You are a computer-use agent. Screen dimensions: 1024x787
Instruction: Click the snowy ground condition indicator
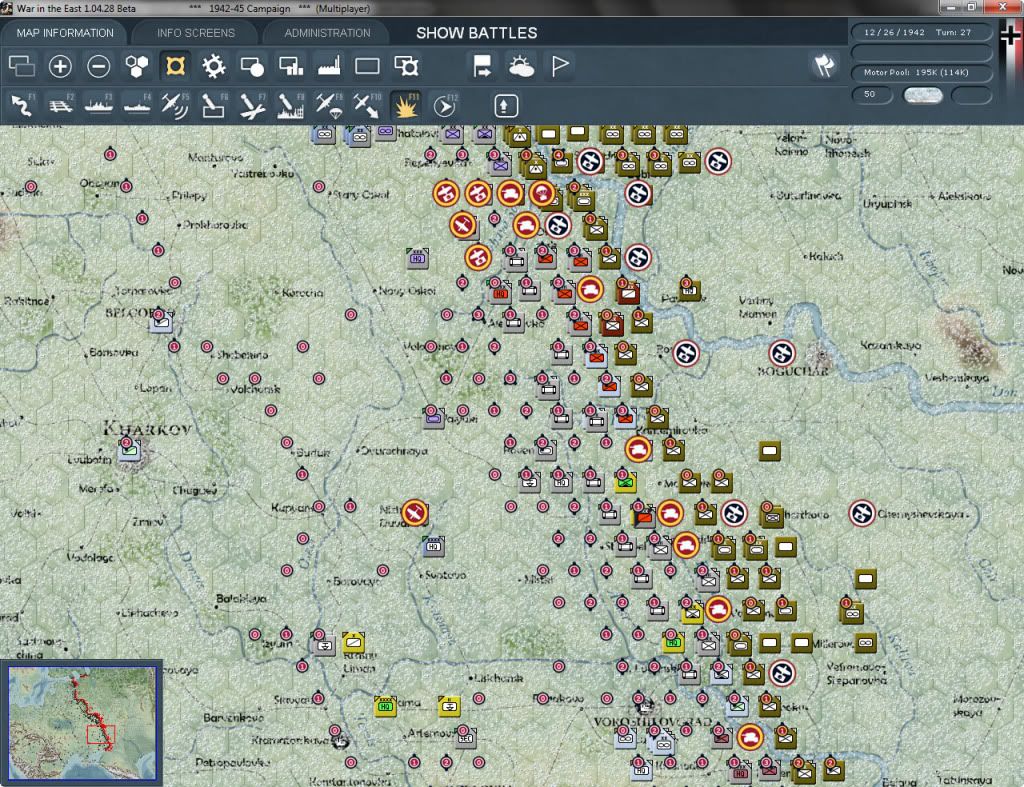click(x=922, y=95)
